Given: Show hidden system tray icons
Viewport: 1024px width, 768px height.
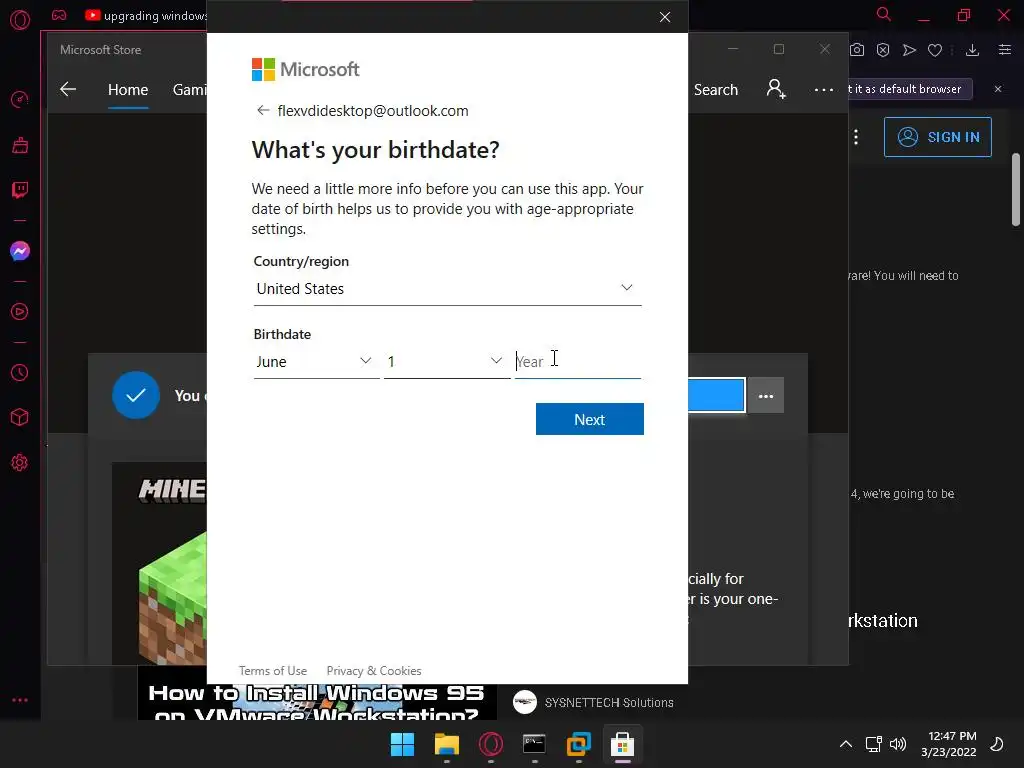Looking at the screenshot, I should [x=846, y=744].
